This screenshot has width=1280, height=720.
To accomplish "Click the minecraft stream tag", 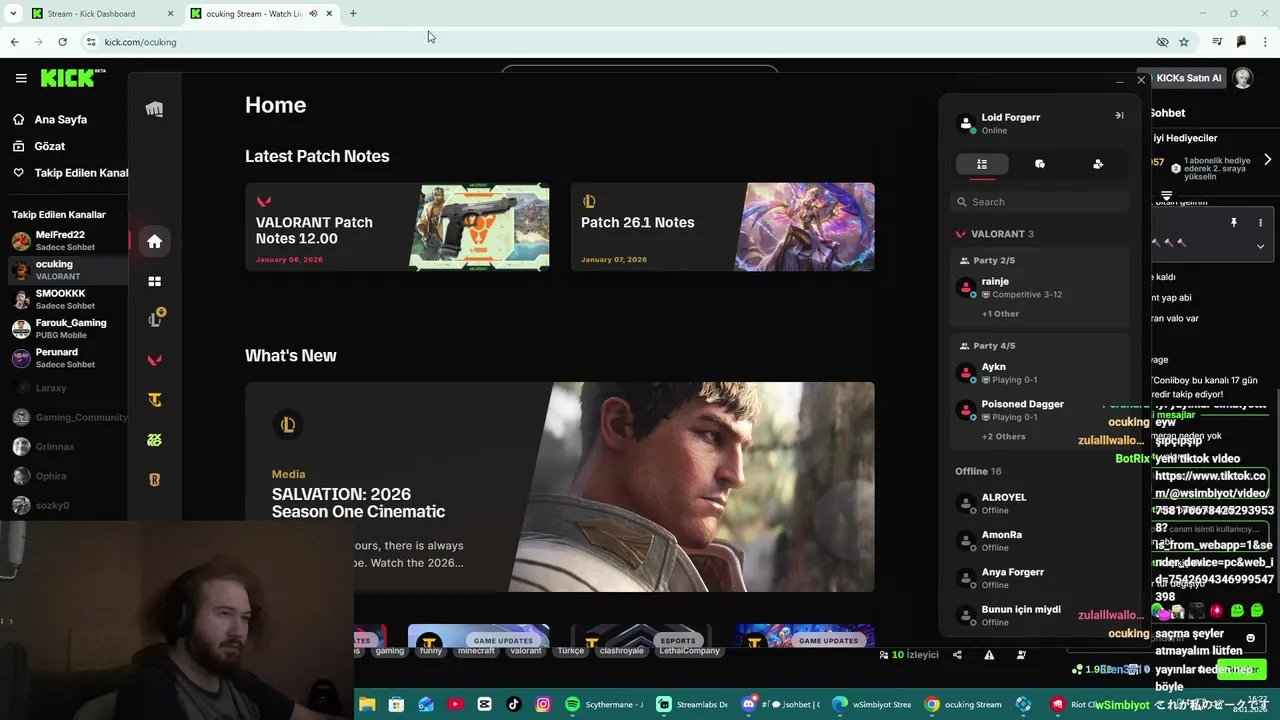I will click(x=476, y=651).
